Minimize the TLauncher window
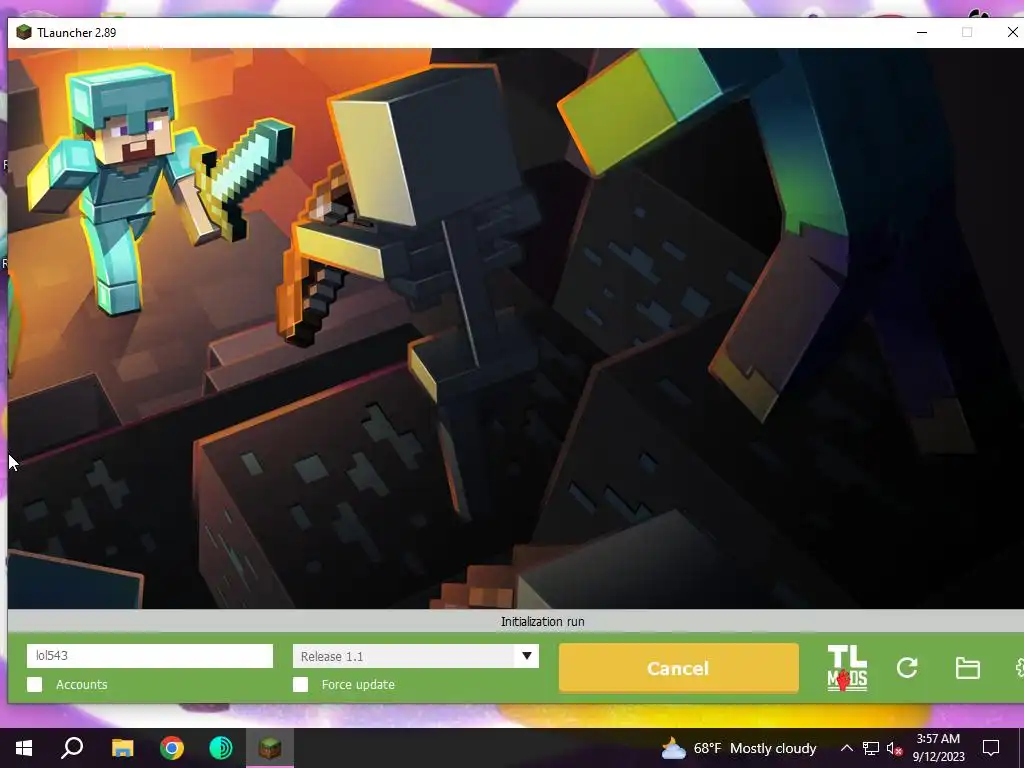The height and width of the screenshot is (768, 1024). [x=921, y=33]
